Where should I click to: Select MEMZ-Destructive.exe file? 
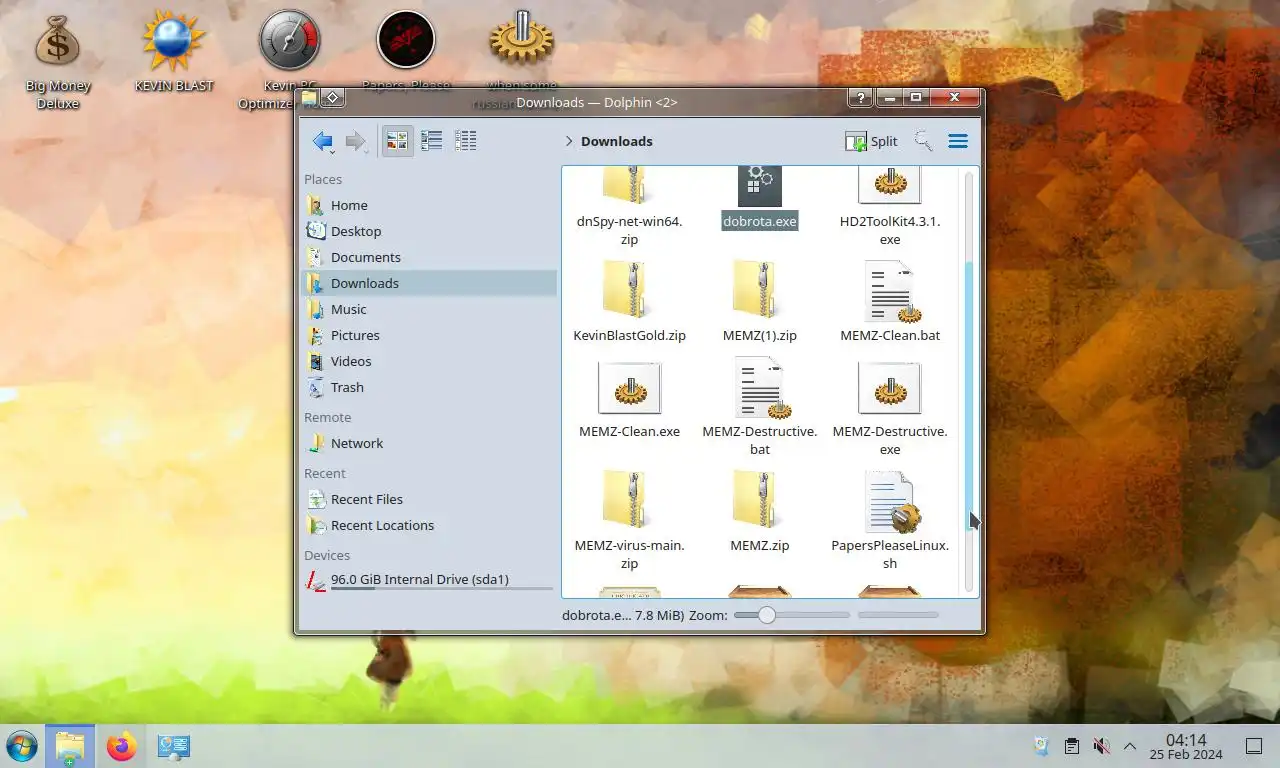point(890,408)
